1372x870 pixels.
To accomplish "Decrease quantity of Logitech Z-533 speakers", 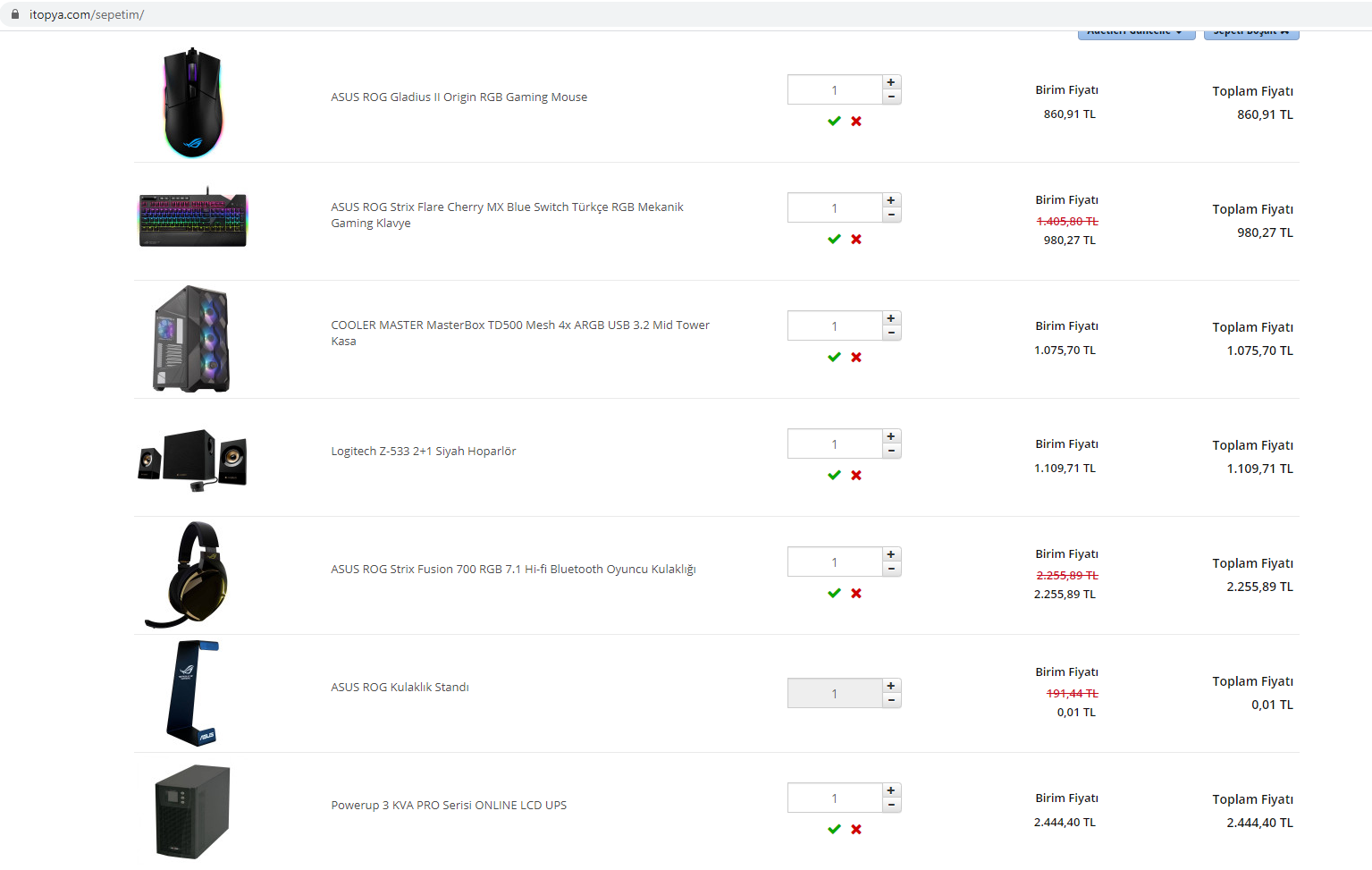I will point(891,452).
